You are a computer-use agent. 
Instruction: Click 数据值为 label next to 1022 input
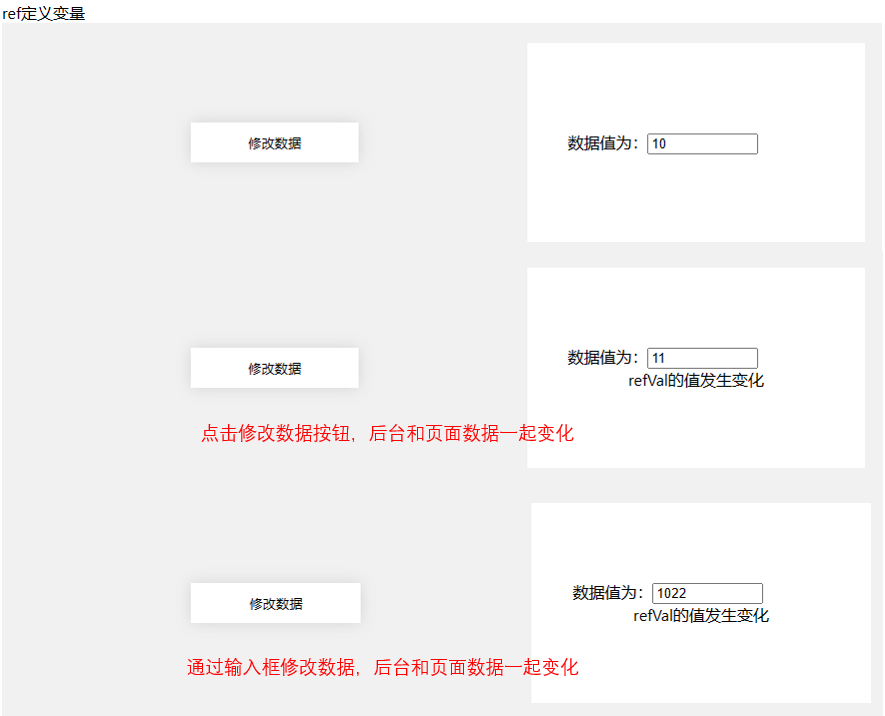pyautogui.click(x=608, y=593)
